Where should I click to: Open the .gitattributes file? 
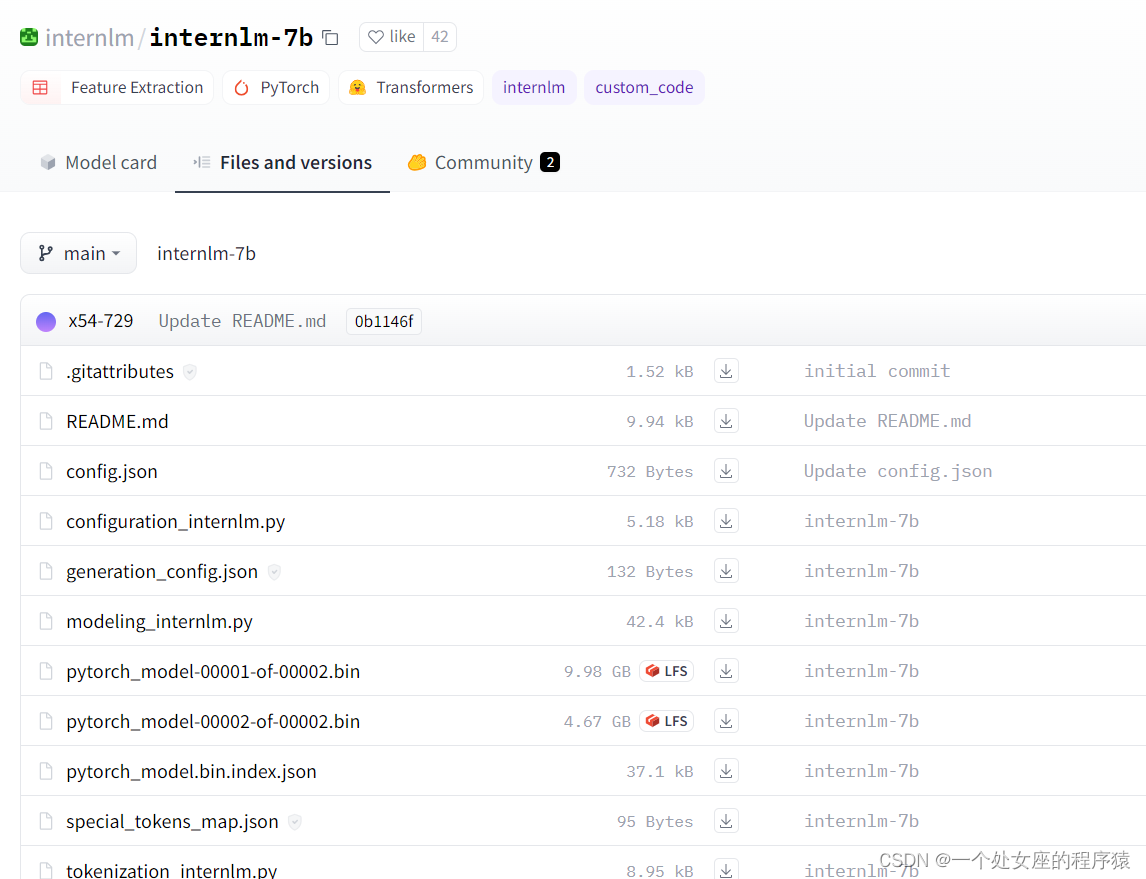point(120,371)
